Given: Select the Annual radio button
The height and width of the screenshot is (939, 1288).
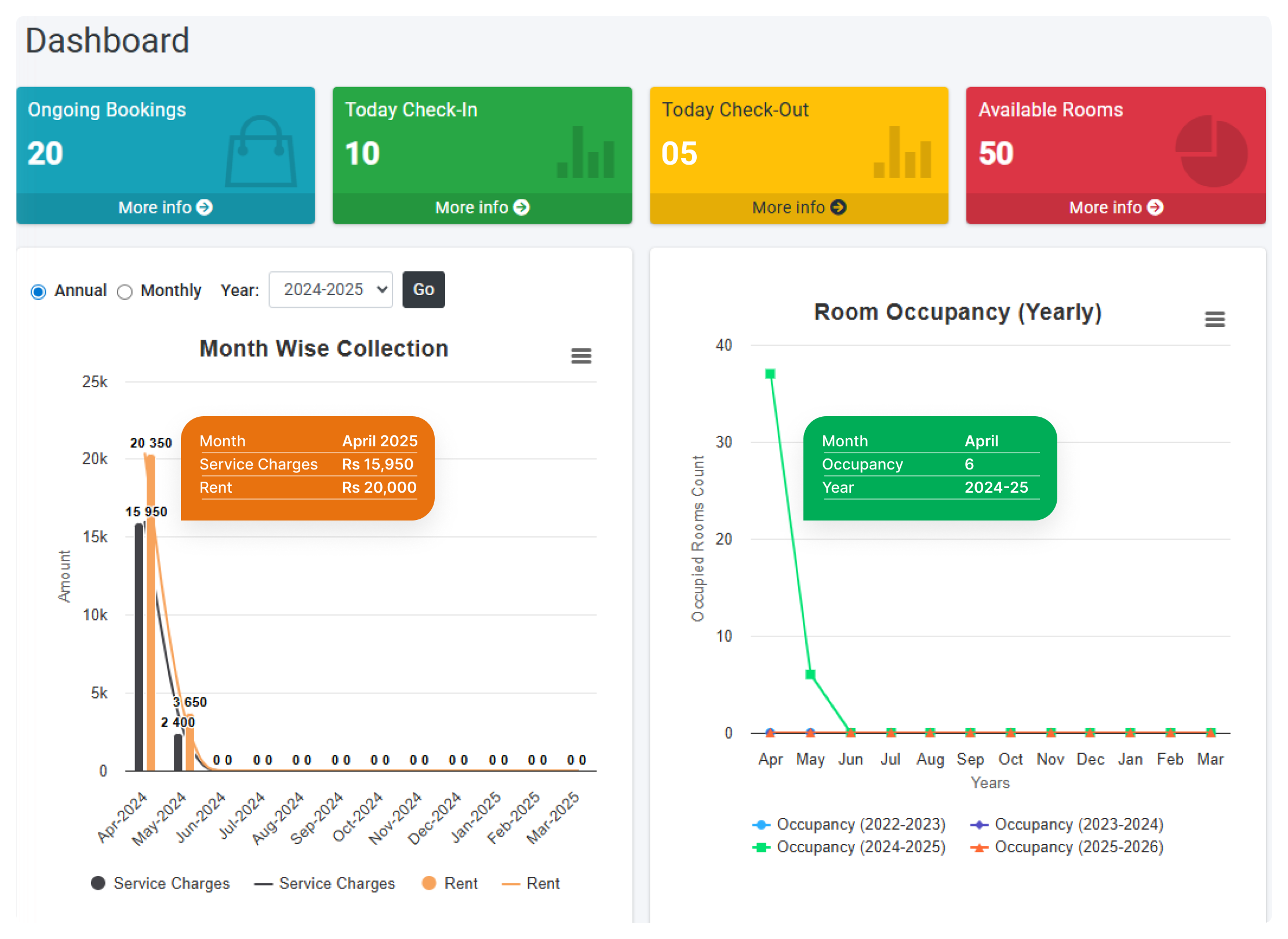Looking at the screenshot, I should 38,292.
